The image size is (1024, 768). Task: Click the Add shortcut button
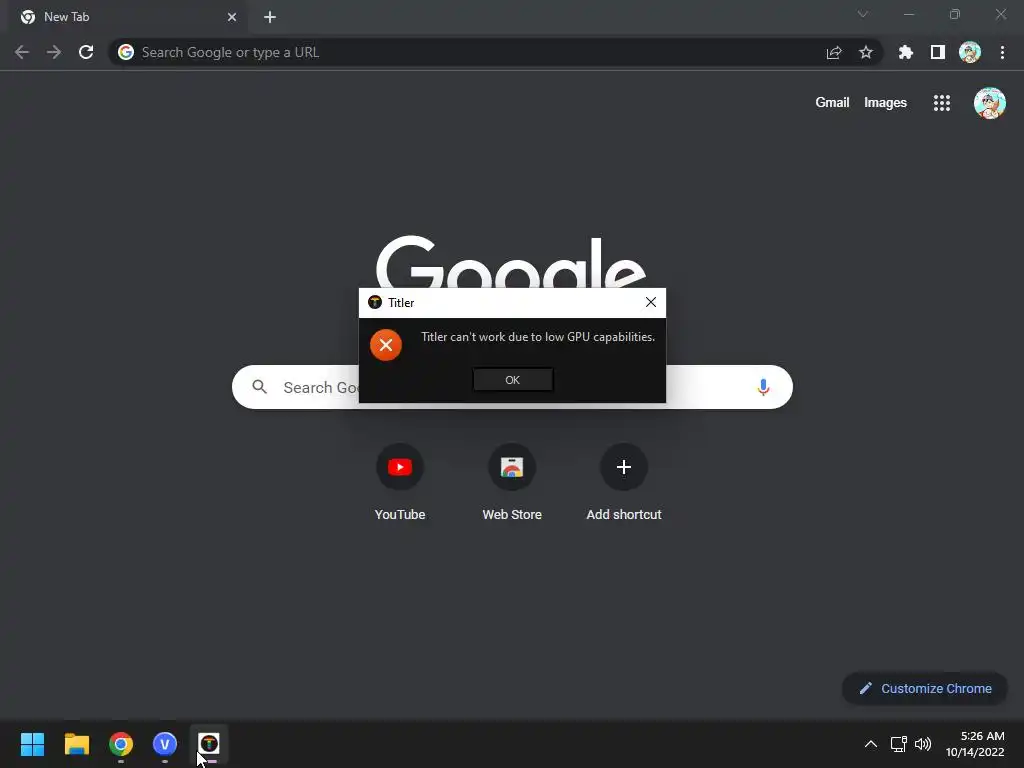(x=624, y=482)
